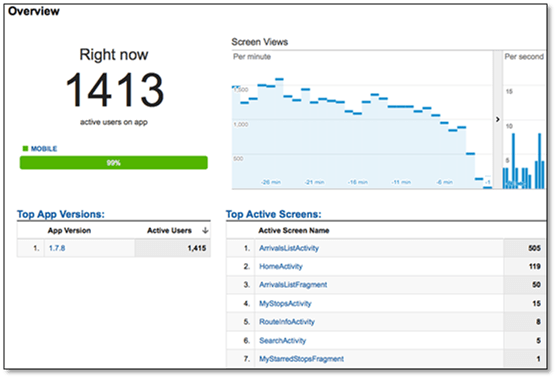
Task: Click the -21 min marker on chart
Action: (314, 182)
